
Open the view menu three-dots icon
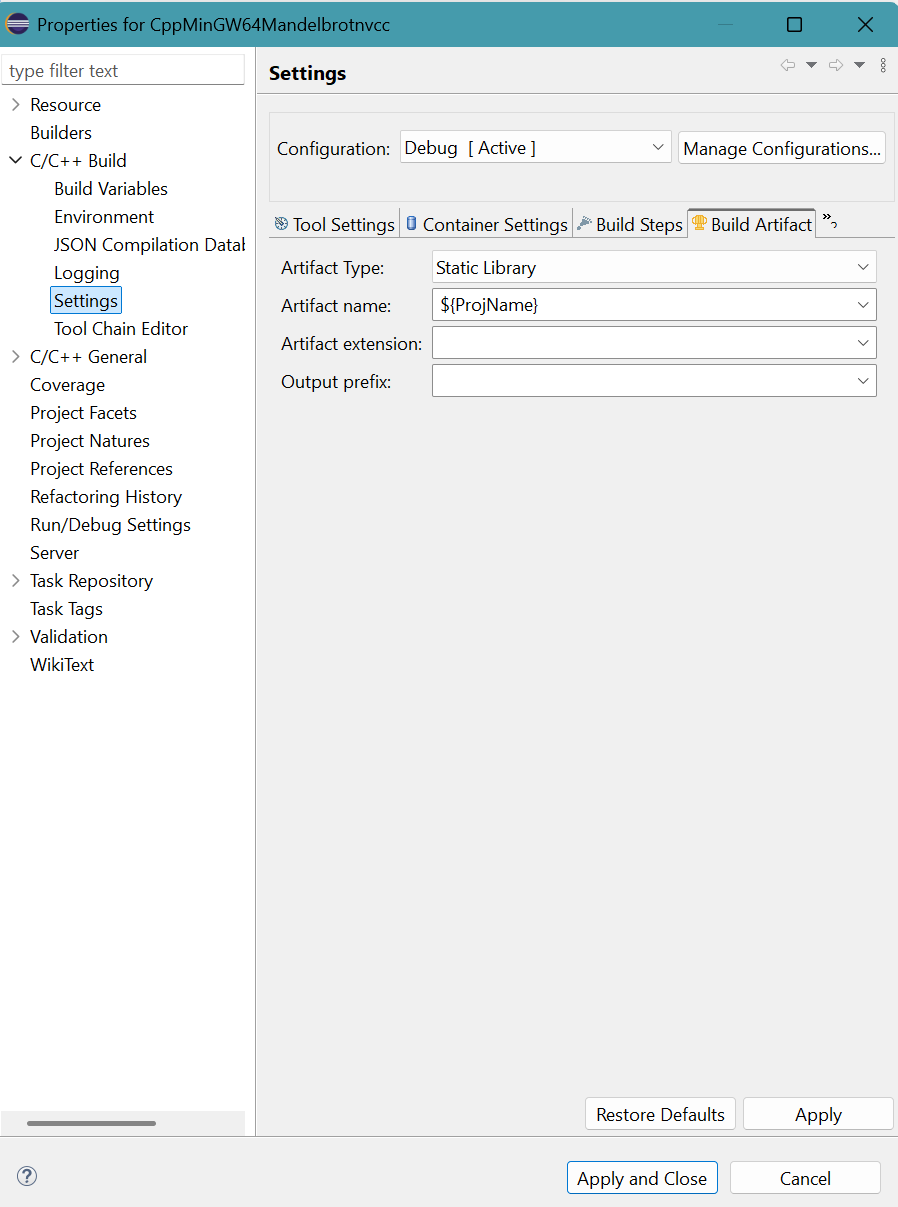click(x=883, y=65)
